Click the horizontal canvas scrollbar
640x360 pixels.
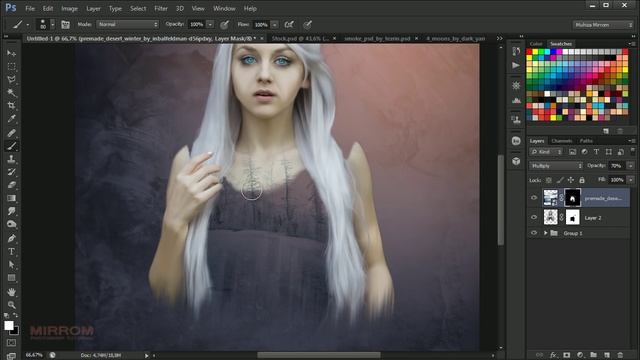click(318, 355)
